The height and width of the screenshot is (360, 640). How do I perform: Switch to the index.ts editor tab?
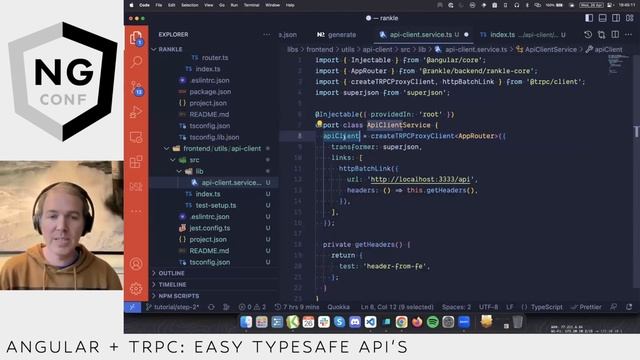pos(522,35)
